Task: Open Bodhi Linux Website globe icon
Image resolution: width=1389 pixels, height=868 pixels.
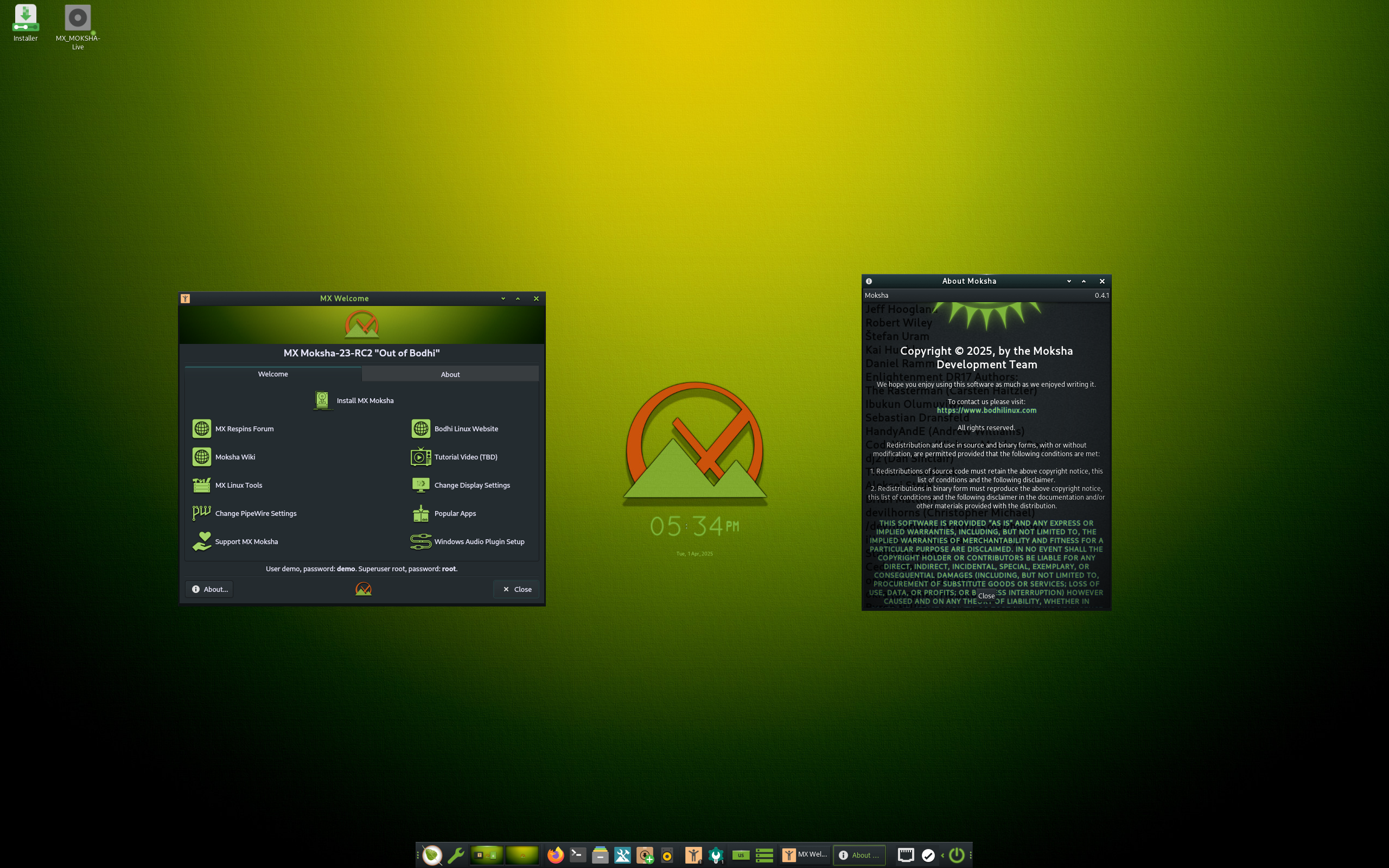Action: click(420, 428)
